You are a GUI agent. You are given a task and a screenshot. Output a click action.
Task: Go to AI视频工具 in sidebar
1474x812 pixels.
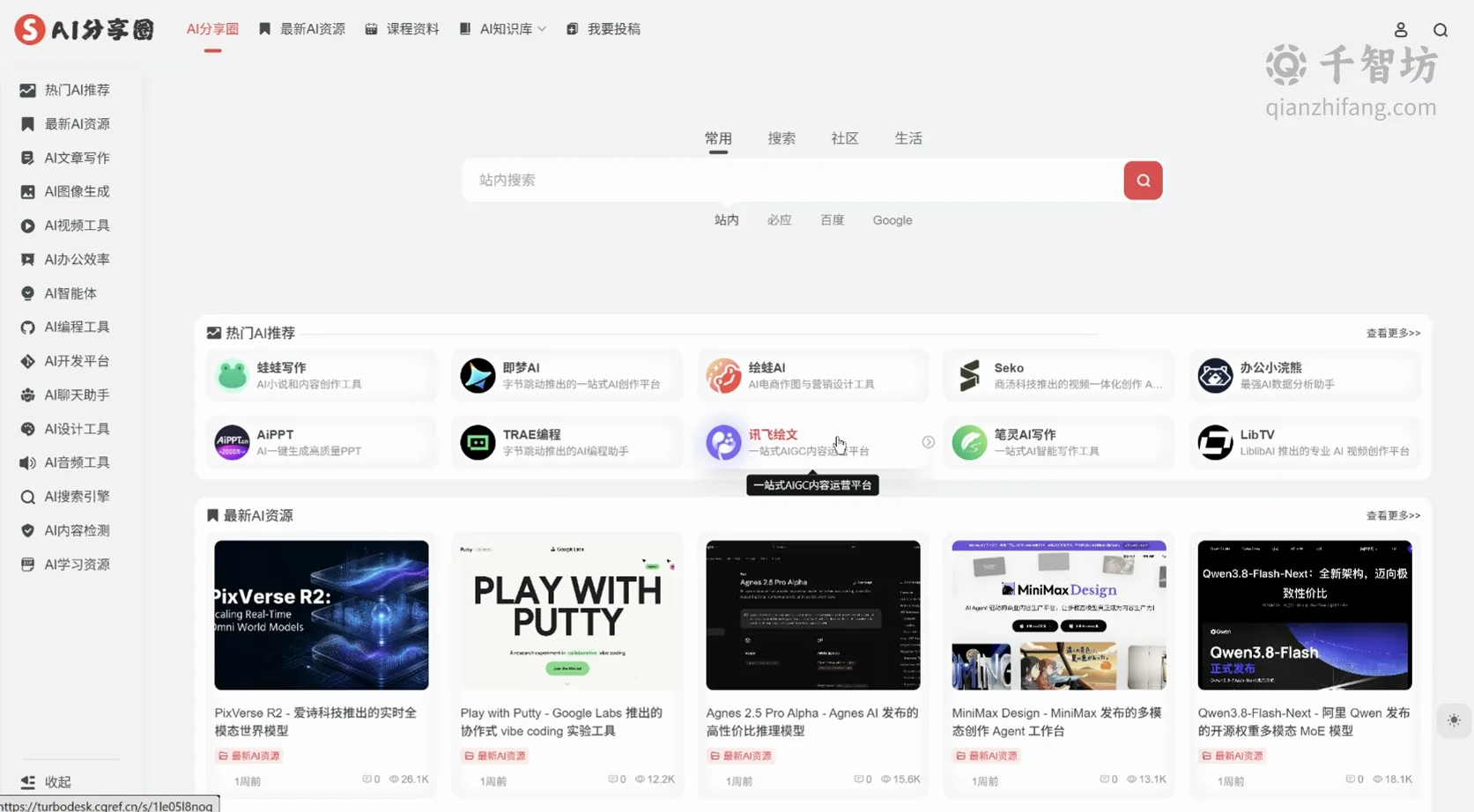click(65, 225)
